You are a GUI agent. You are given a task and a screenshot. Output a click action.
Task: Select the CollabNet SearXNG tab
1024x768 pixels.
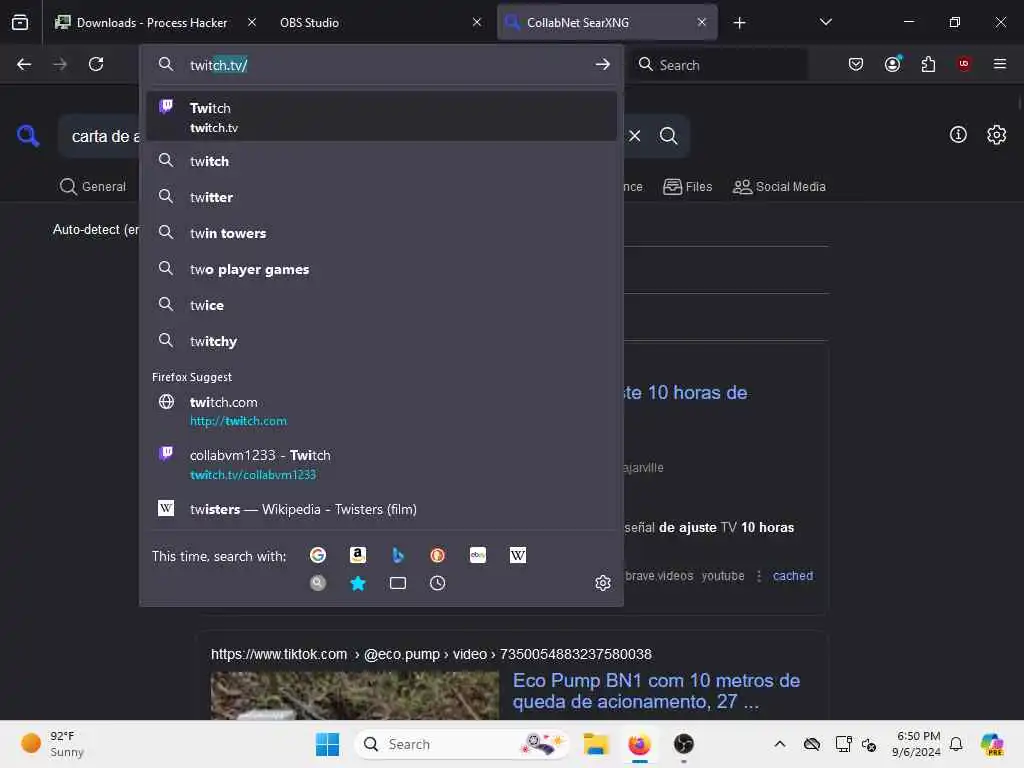607,22
